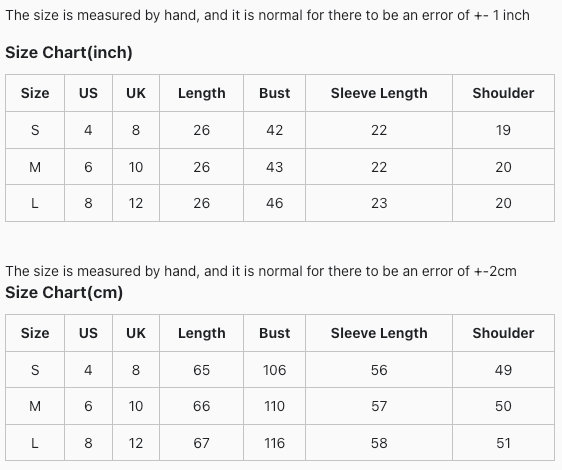This screenshot has width=562, height=470.
Task: Click the Length value 65 for size S
Action: [x=201, y=370]
